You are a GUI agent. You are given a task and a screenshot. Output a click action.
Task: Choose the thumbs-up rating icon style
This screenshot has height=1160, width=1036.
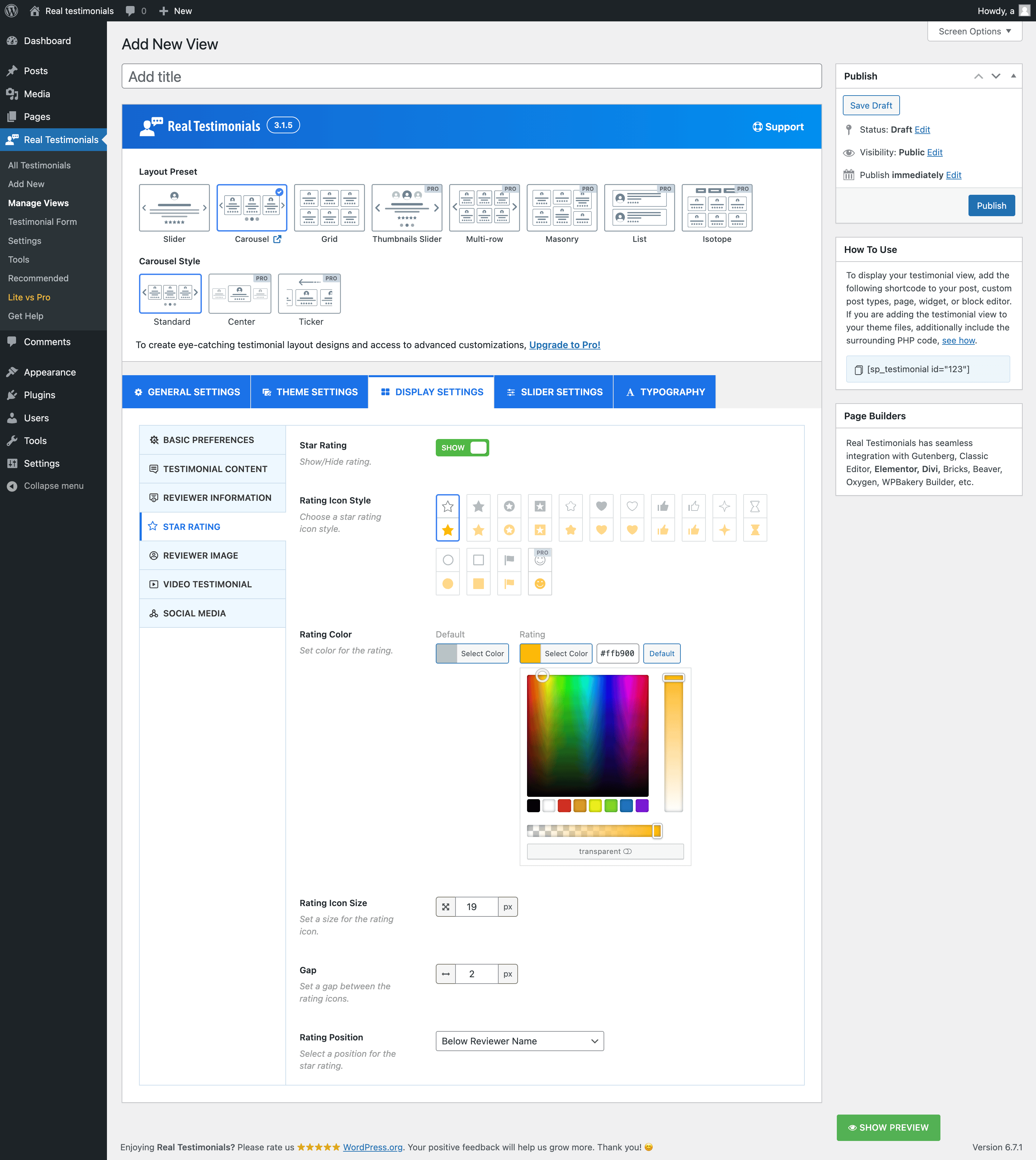pyautogui.click(x=663, y=518)
